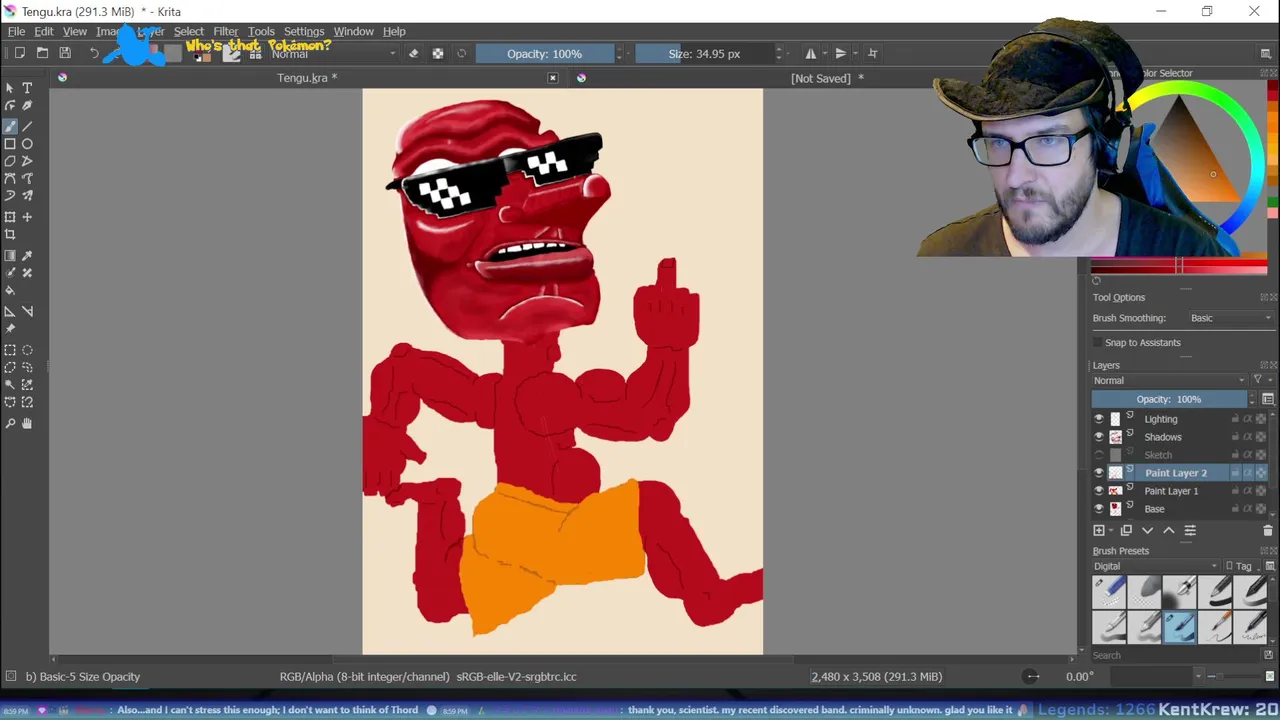Select the Base layer
The image size is (1280, 720).
[1154, 509]
